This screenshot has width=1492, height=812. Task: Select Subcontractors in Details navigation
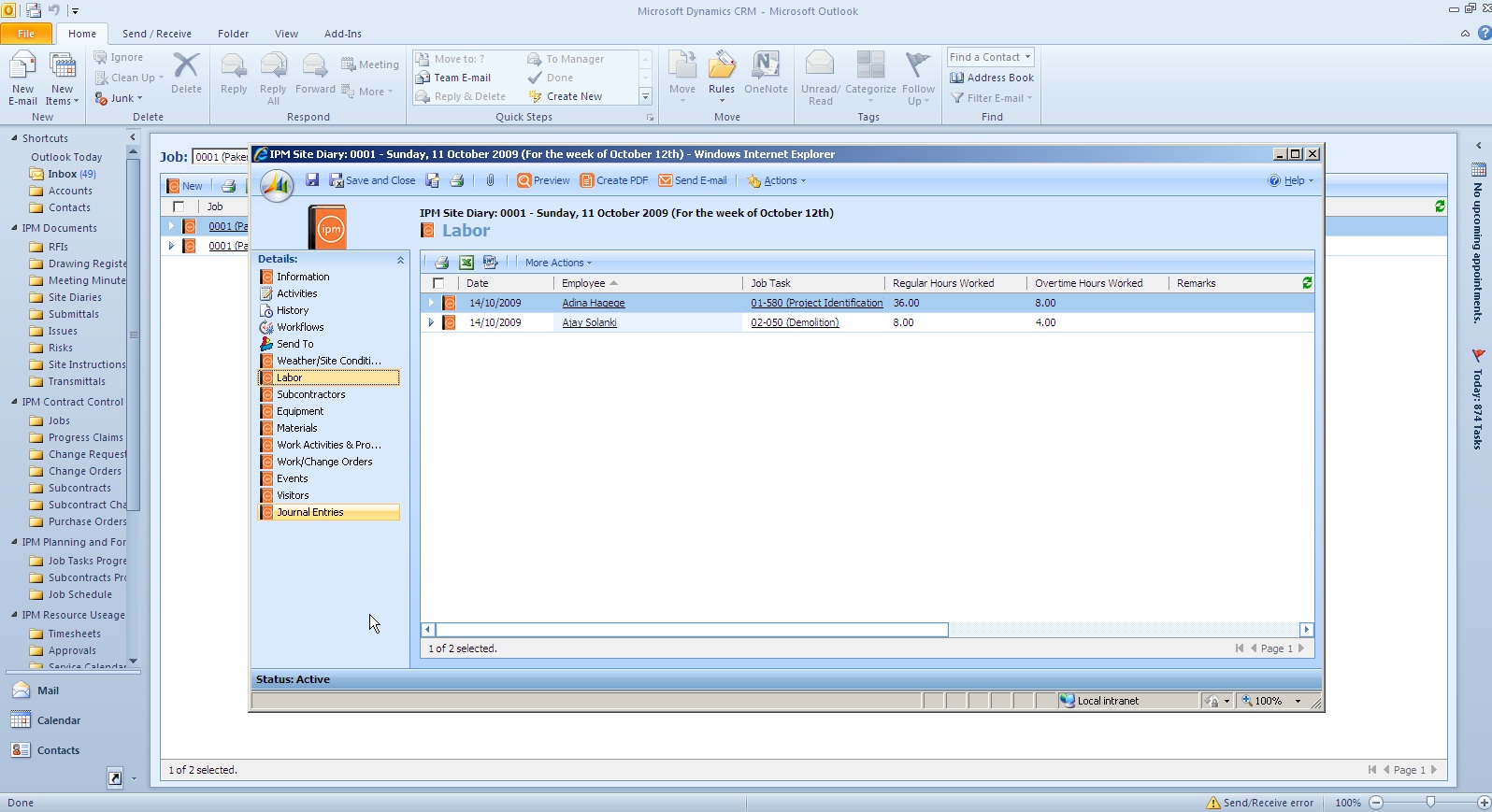pyautogui.click(x=310, y=394)
